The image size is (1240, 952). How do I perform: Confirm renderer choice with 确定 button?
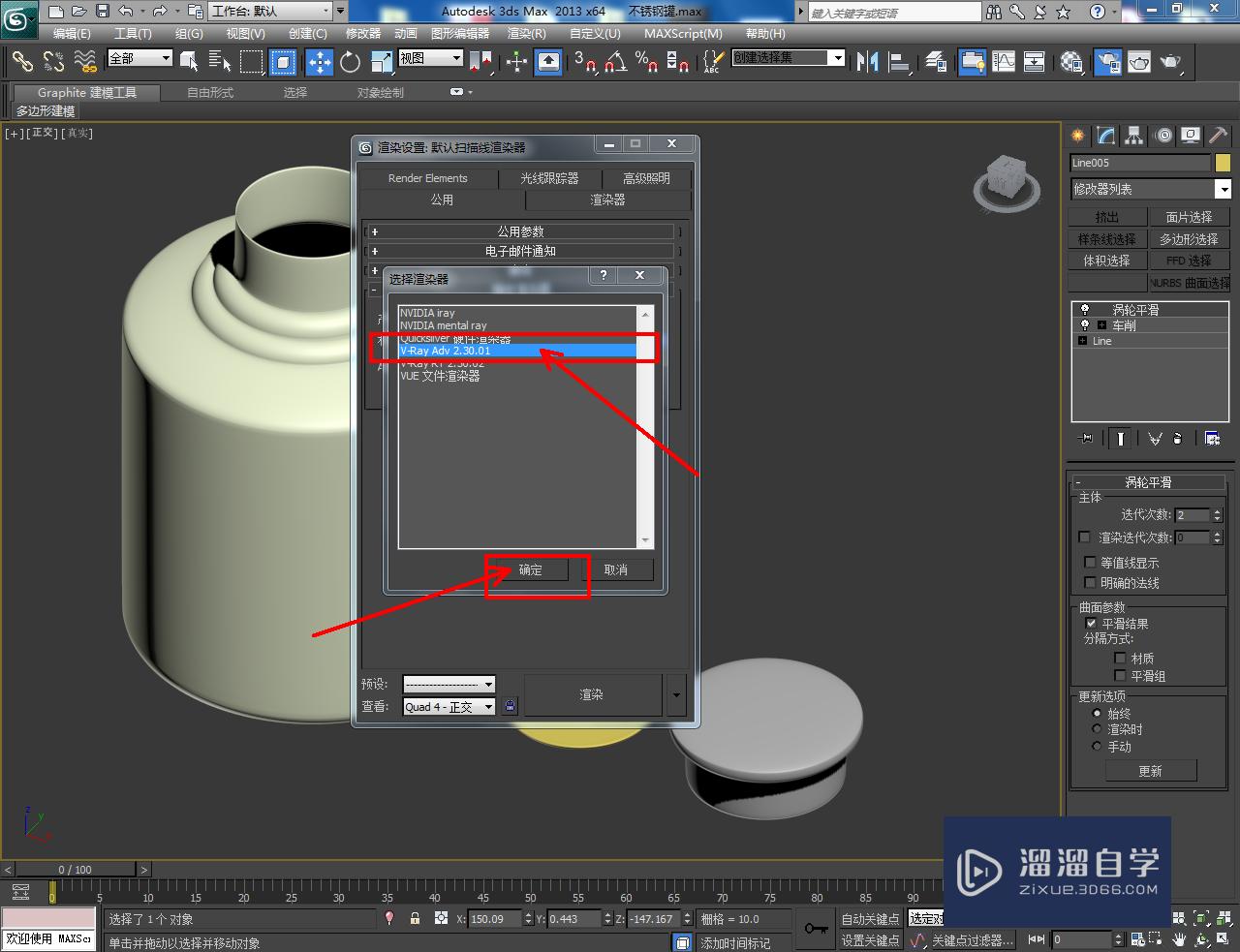click(x=531, y=569)
